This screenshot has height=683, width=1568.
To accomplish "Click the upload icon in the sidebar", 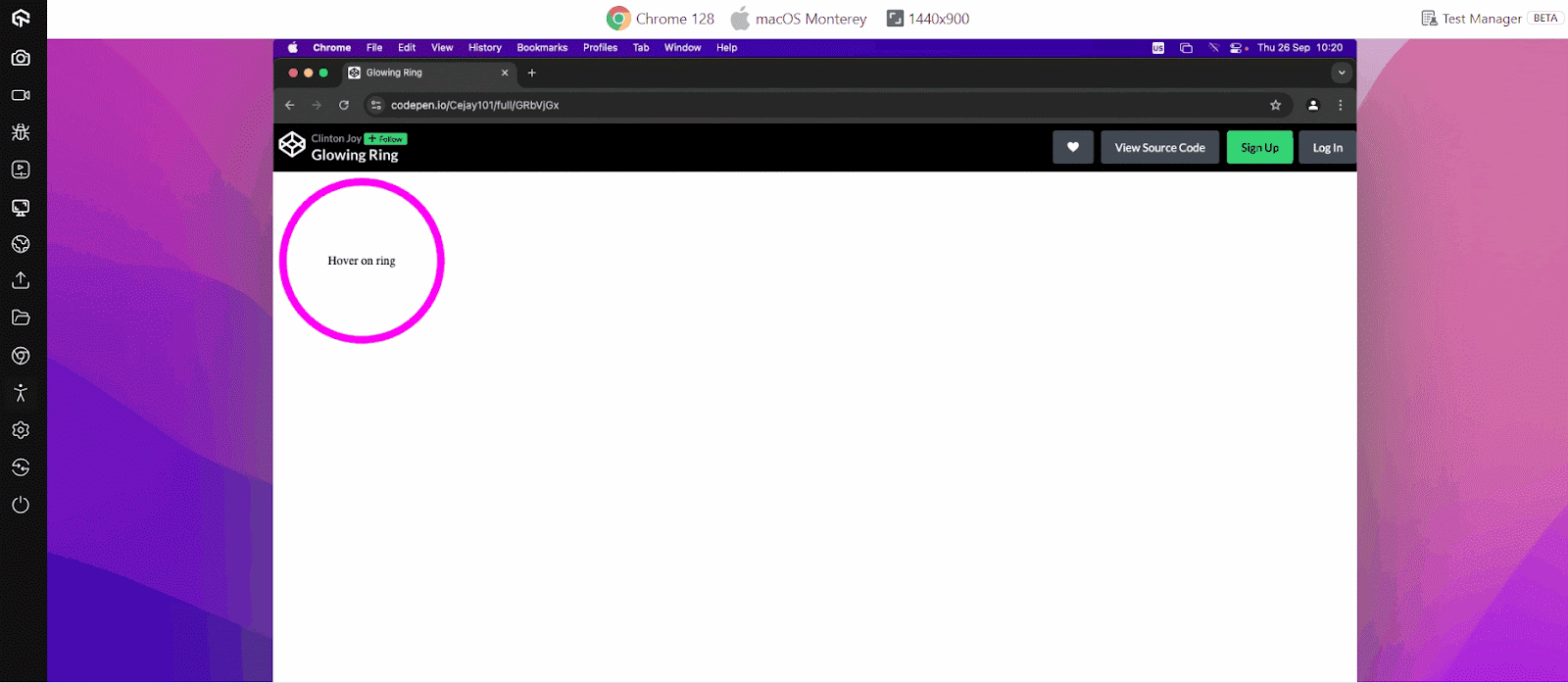I will (21, 281).
